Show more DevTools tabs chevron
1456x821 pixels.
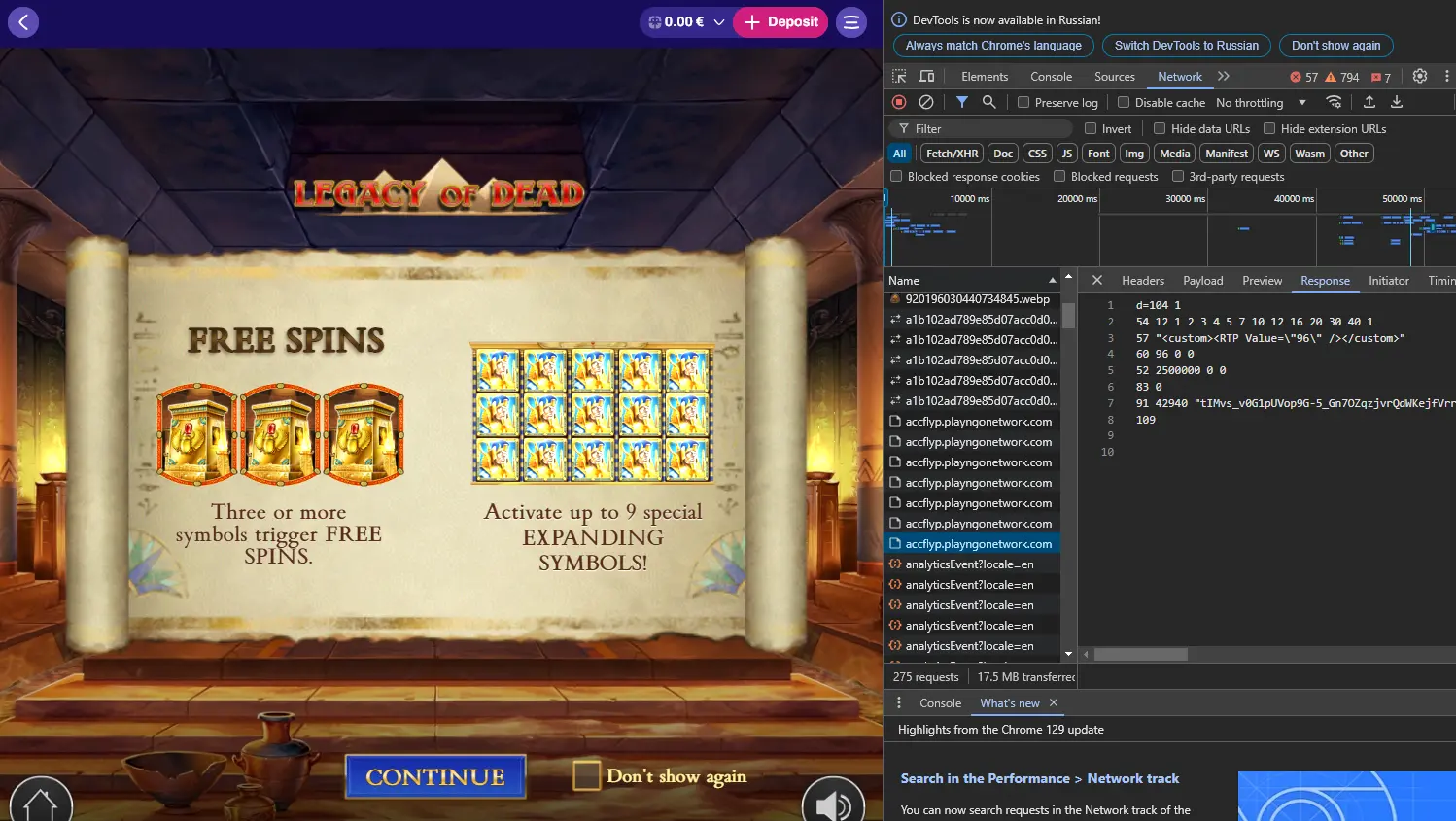click(x=1224, y=76)
